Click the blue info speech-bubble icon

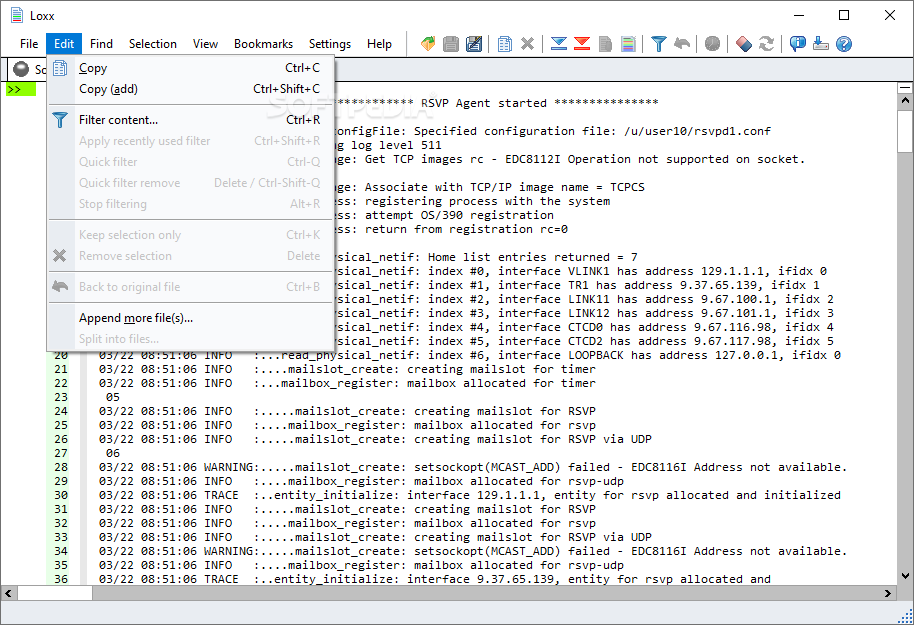click(x=797, y=44)
